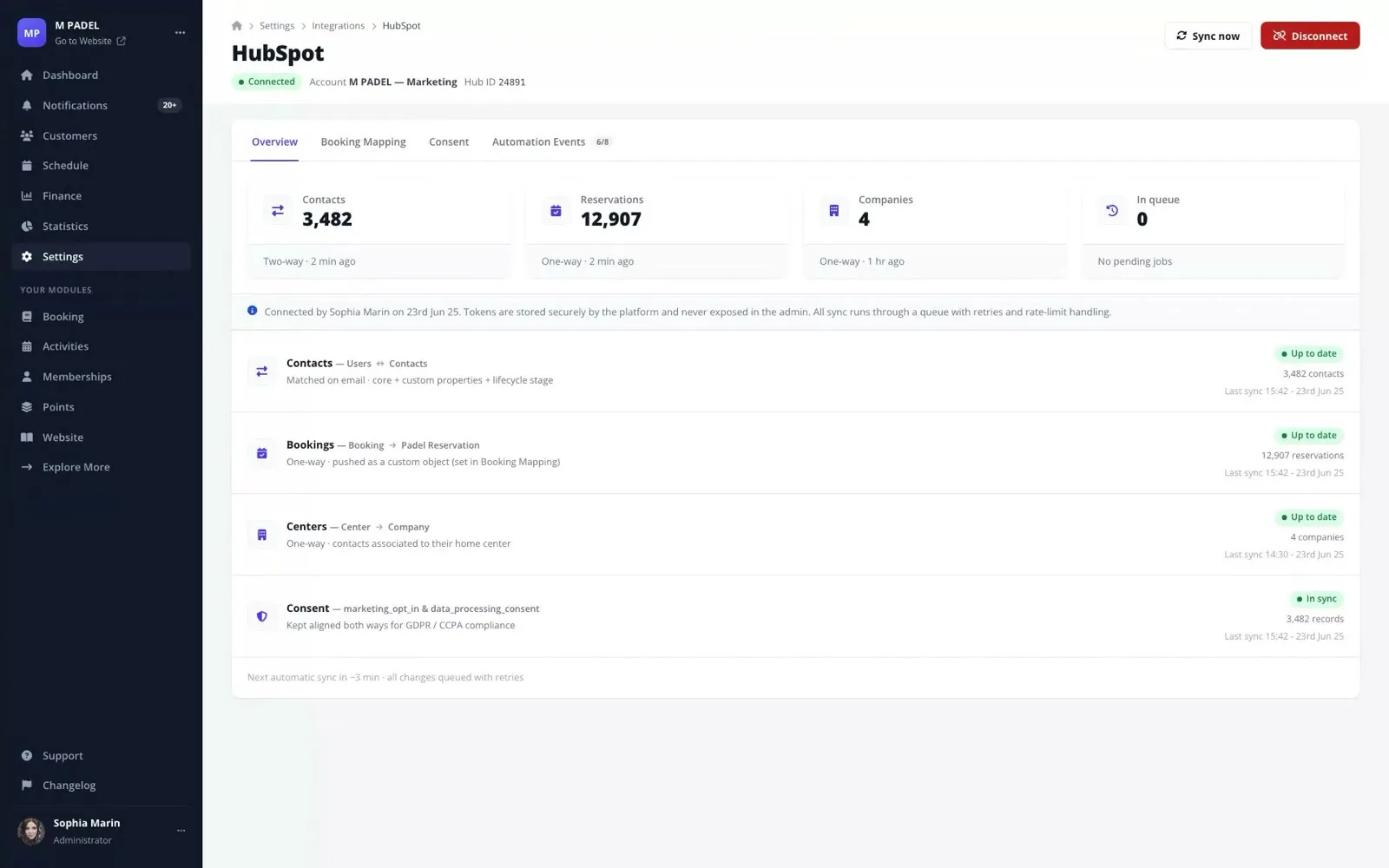This screenshot has width=1389, height=868.
Task: Click Sophia Marin's profile avatar
Action: (x=31, y=831)
